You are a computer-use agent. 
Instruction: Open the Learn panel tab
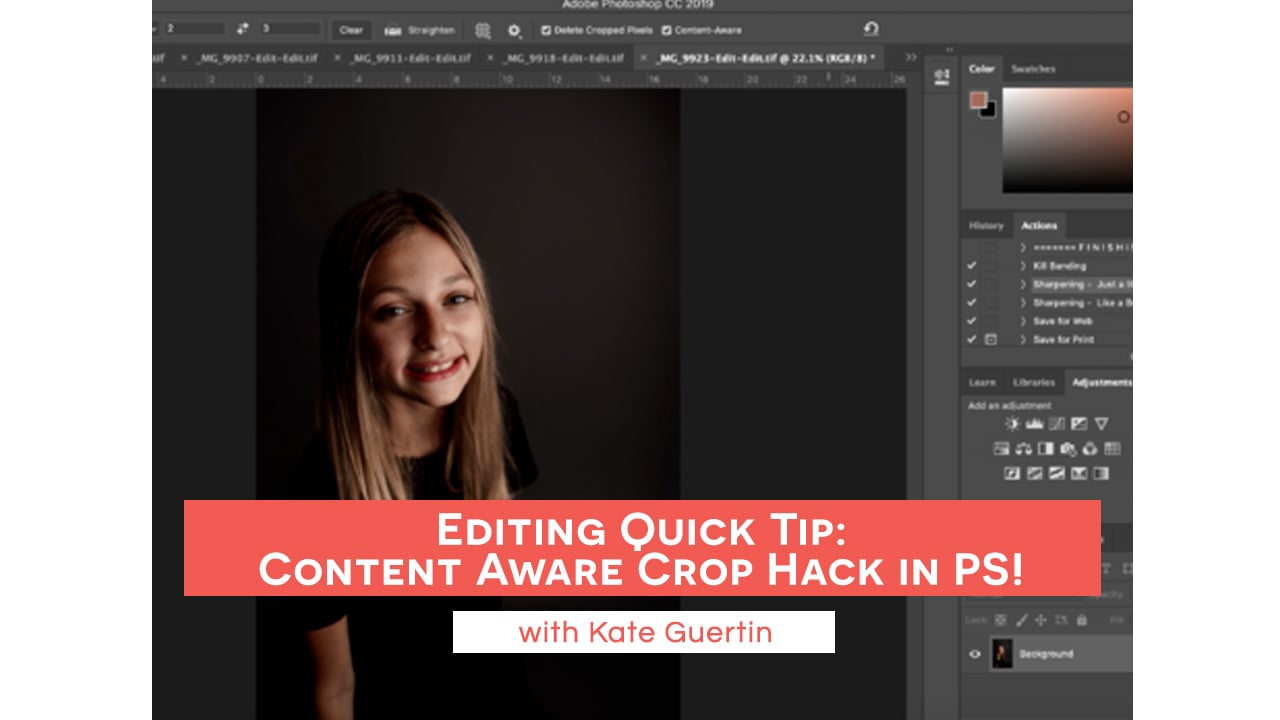[x=982, y=382]
